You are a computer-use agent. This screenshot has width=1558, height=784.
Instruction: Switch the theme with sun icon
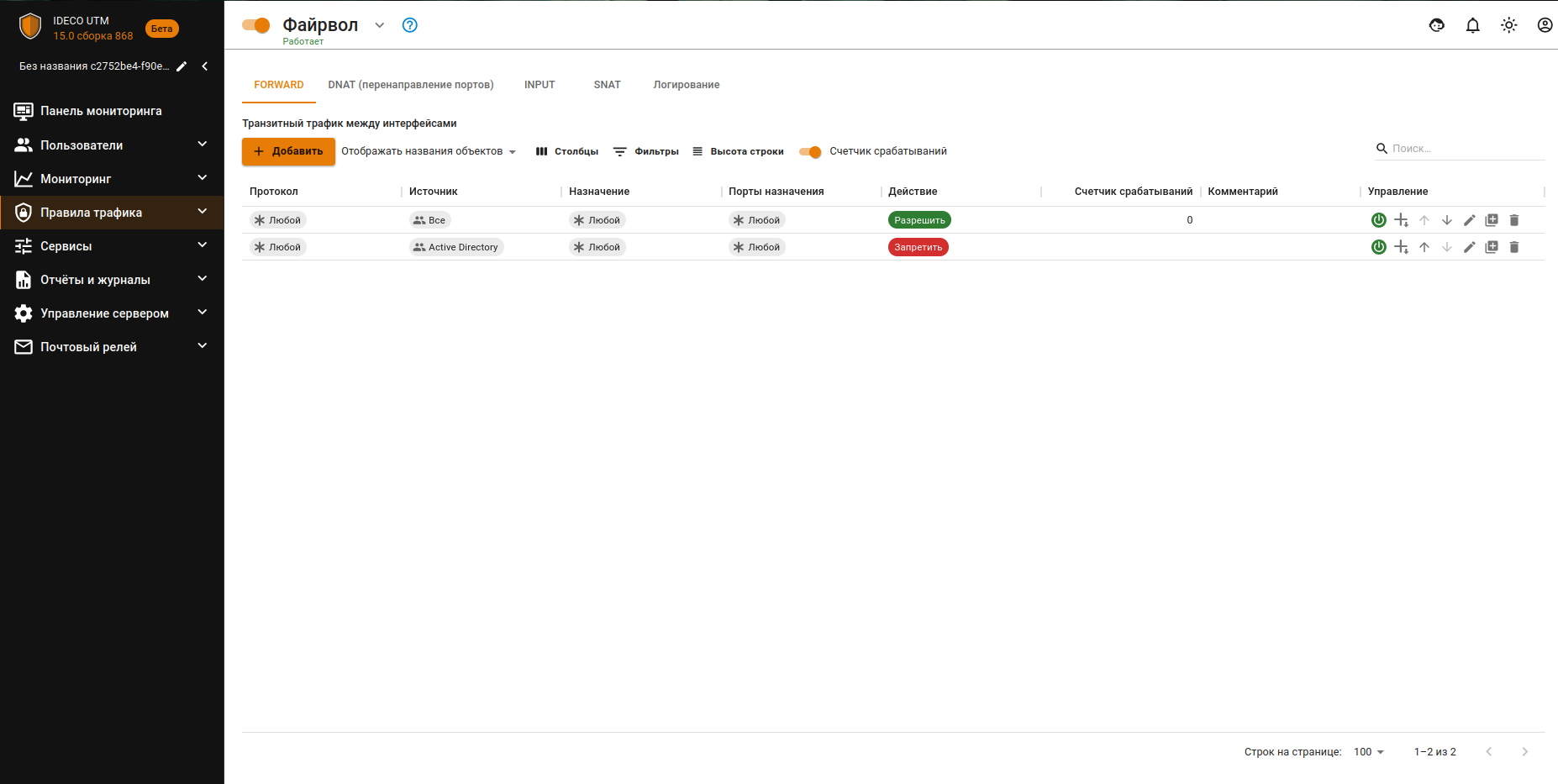(1508, 25)
